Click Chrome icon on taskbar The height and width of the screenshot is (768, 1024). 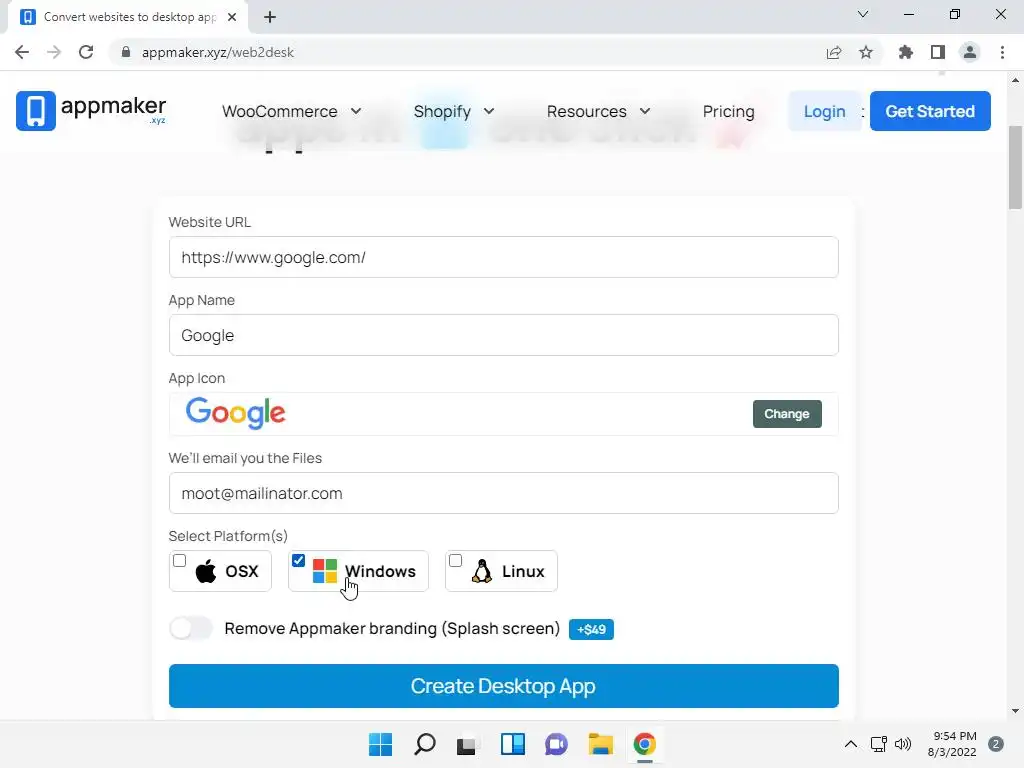[x=645, y=744]
